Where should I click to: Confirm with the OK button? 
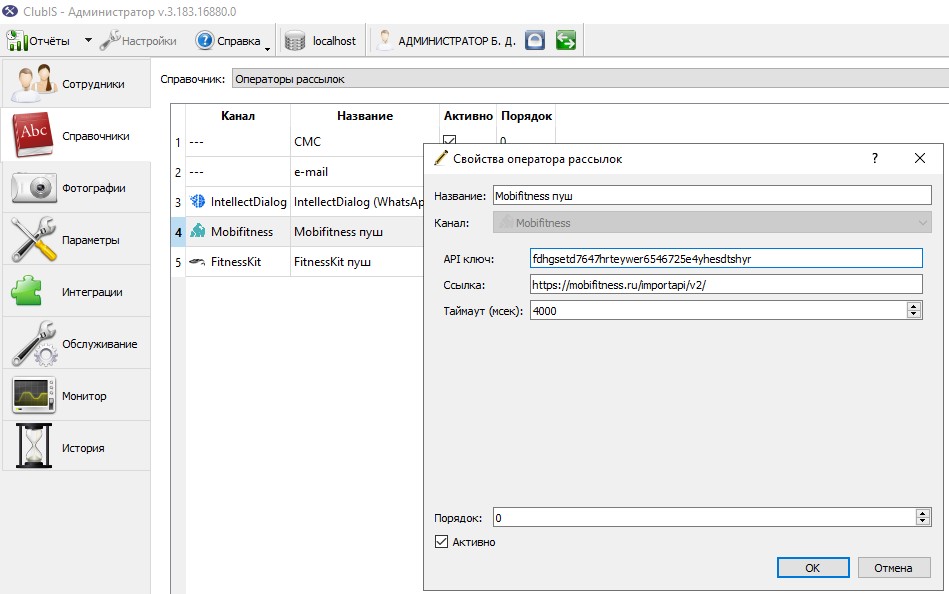813,567
